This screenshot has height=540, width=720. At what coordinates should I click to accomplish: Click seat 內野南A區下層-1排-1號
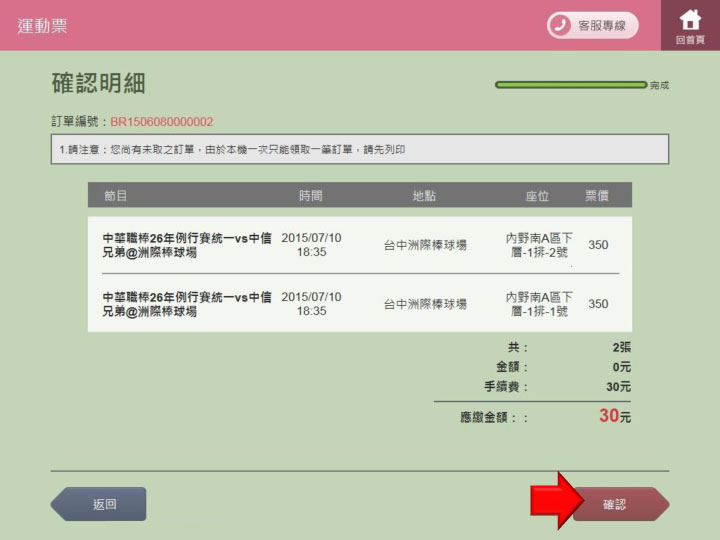[x=539, y=304]
